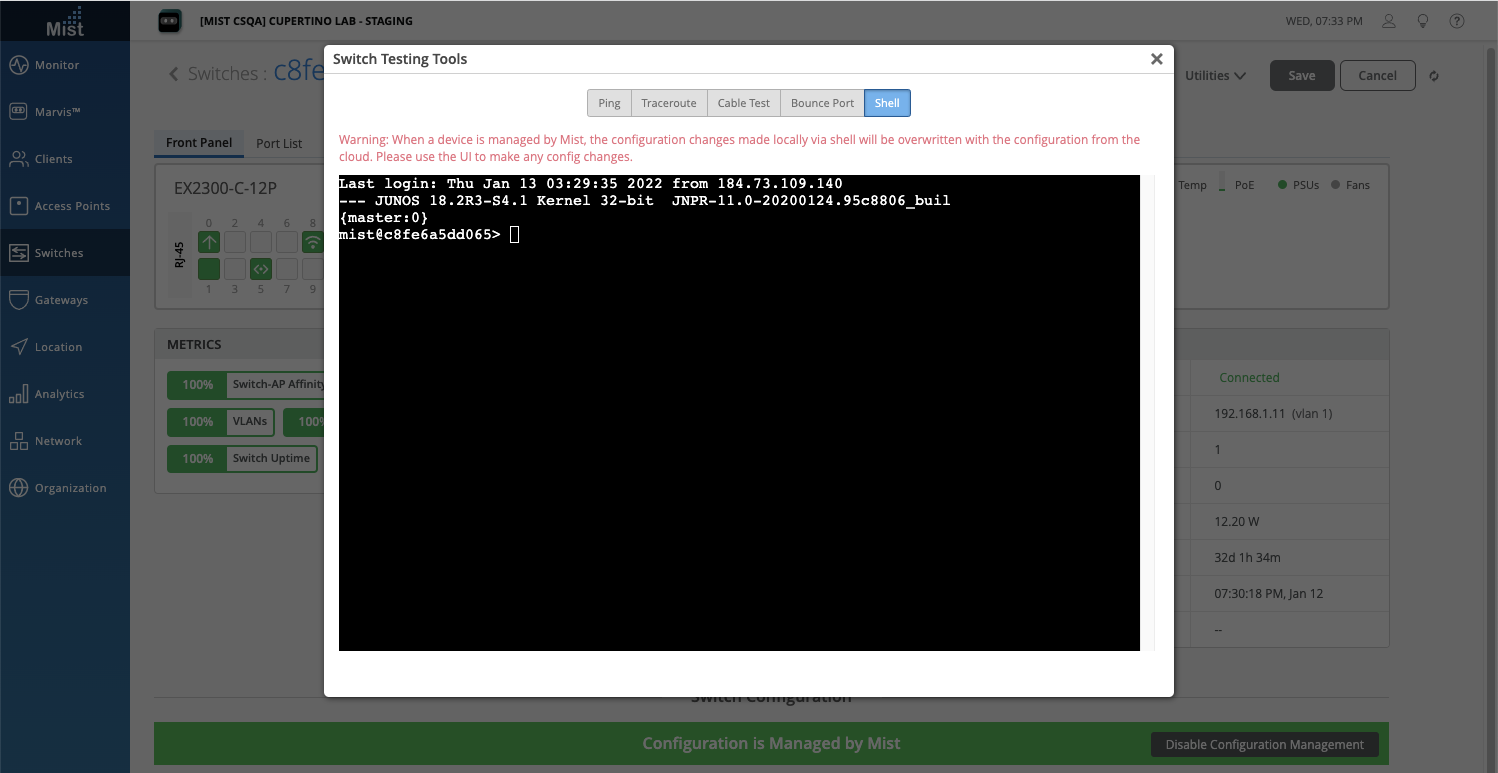Screen dimensions: 1498x773
Task: Click the METRICS section header
Action: point(194,344)
